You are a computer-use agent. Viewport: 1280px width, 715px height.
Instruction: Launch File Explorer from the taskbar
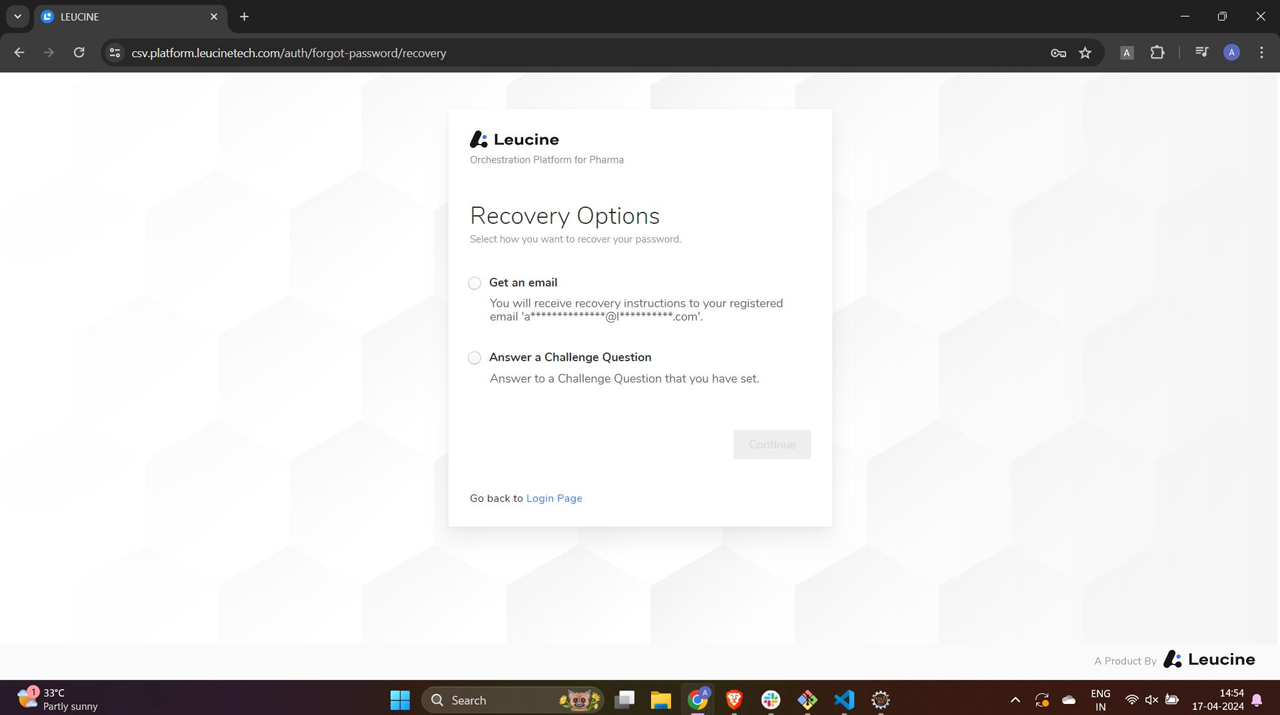click(661, 700)
